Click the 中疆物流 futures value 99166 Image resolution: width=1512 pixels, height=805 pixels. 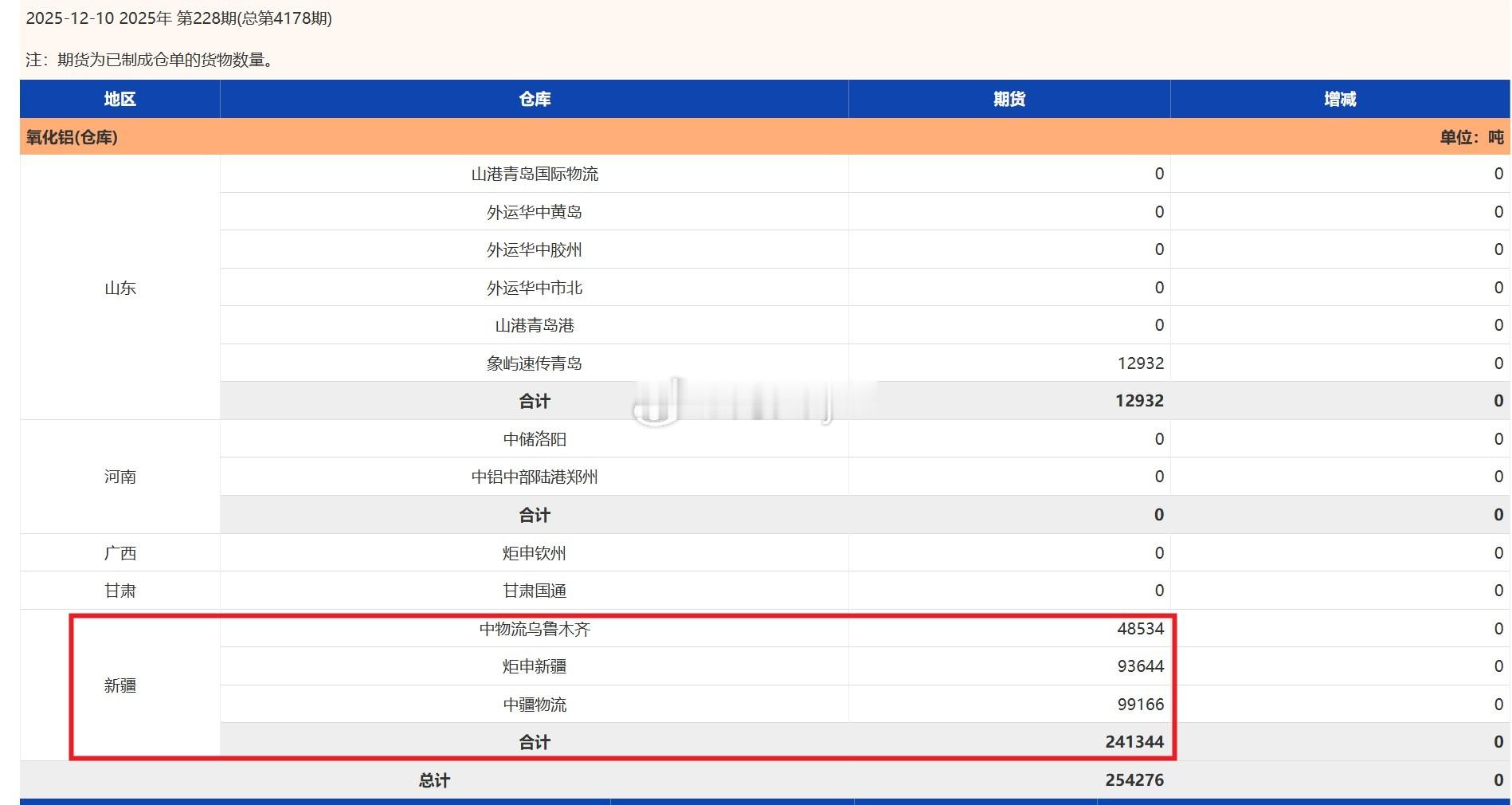pos(1141,705)
